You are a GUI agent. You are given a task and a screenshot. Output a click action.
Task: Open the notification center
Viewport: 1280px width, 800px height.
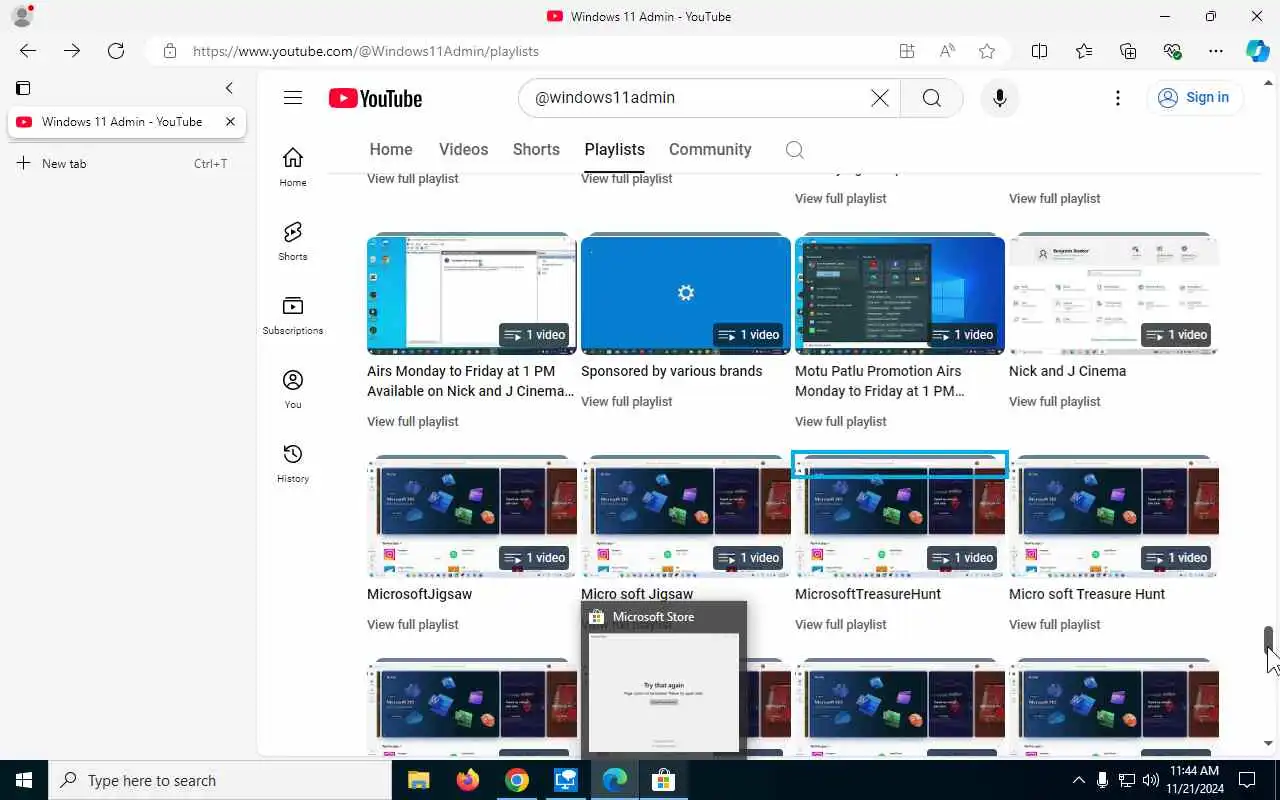click(x=1247, y=780)
